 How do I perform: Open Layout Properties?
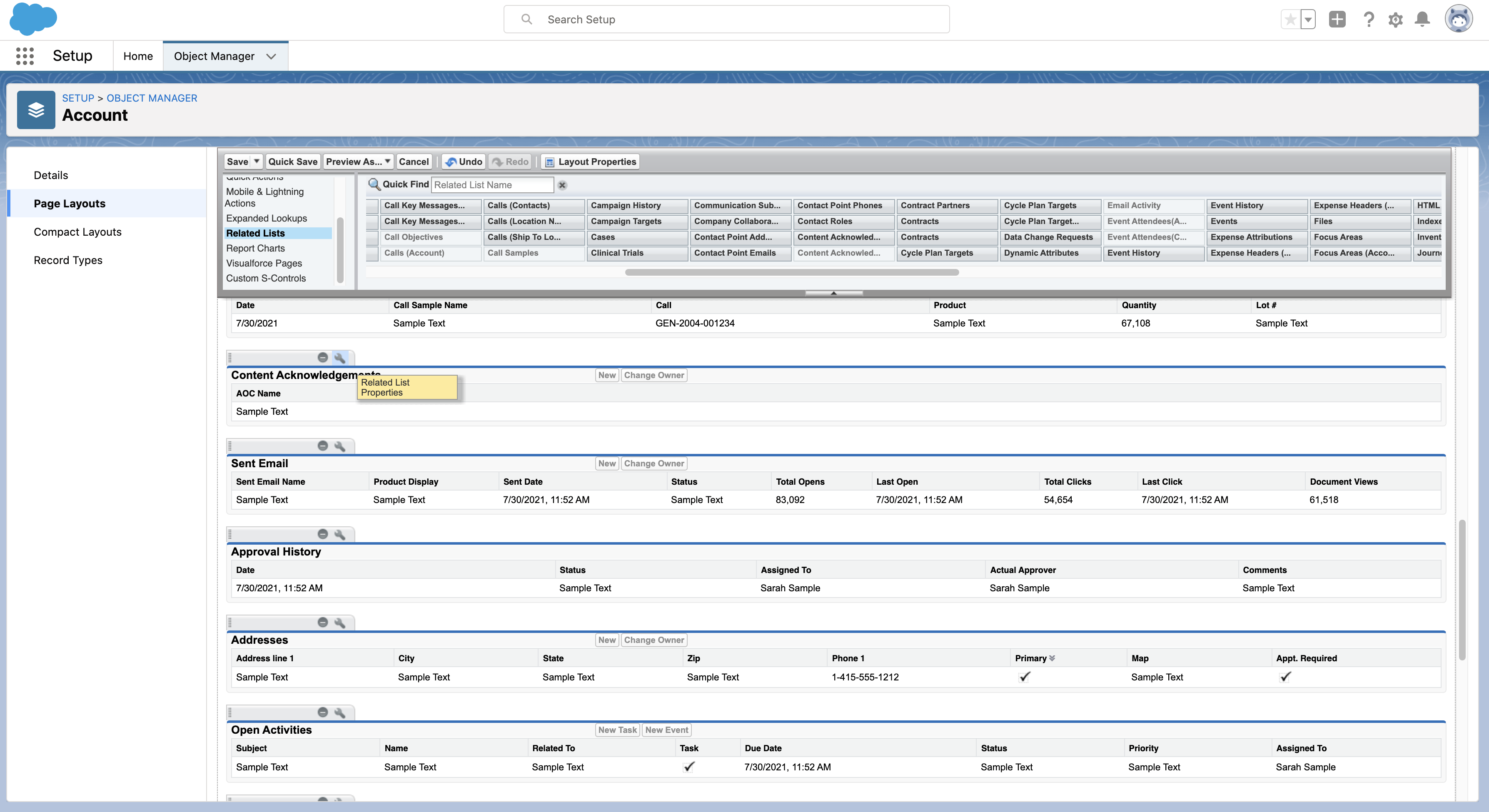pyautogui.click(x=590, y=162)
